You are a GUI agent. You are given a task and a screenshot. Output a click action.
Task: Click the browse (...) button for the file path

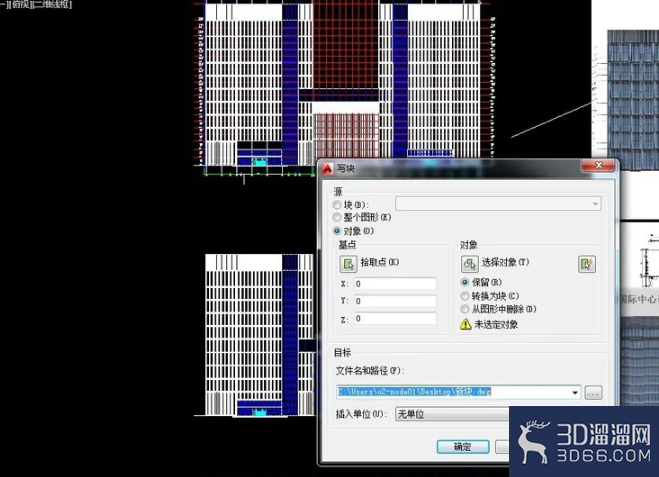(x=593, y=393)
